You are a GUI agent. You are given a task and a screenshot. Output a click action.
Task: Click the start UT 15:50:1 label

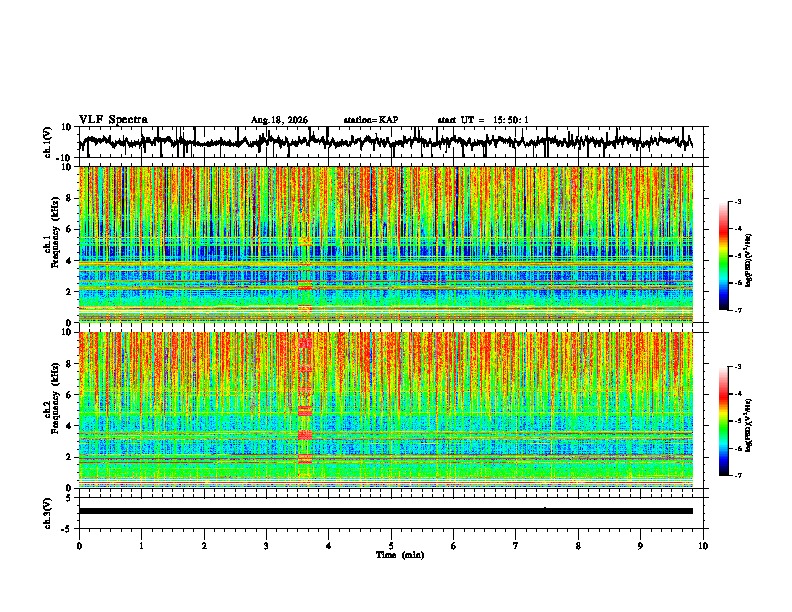pyautogui.click(x=483, y=120)
